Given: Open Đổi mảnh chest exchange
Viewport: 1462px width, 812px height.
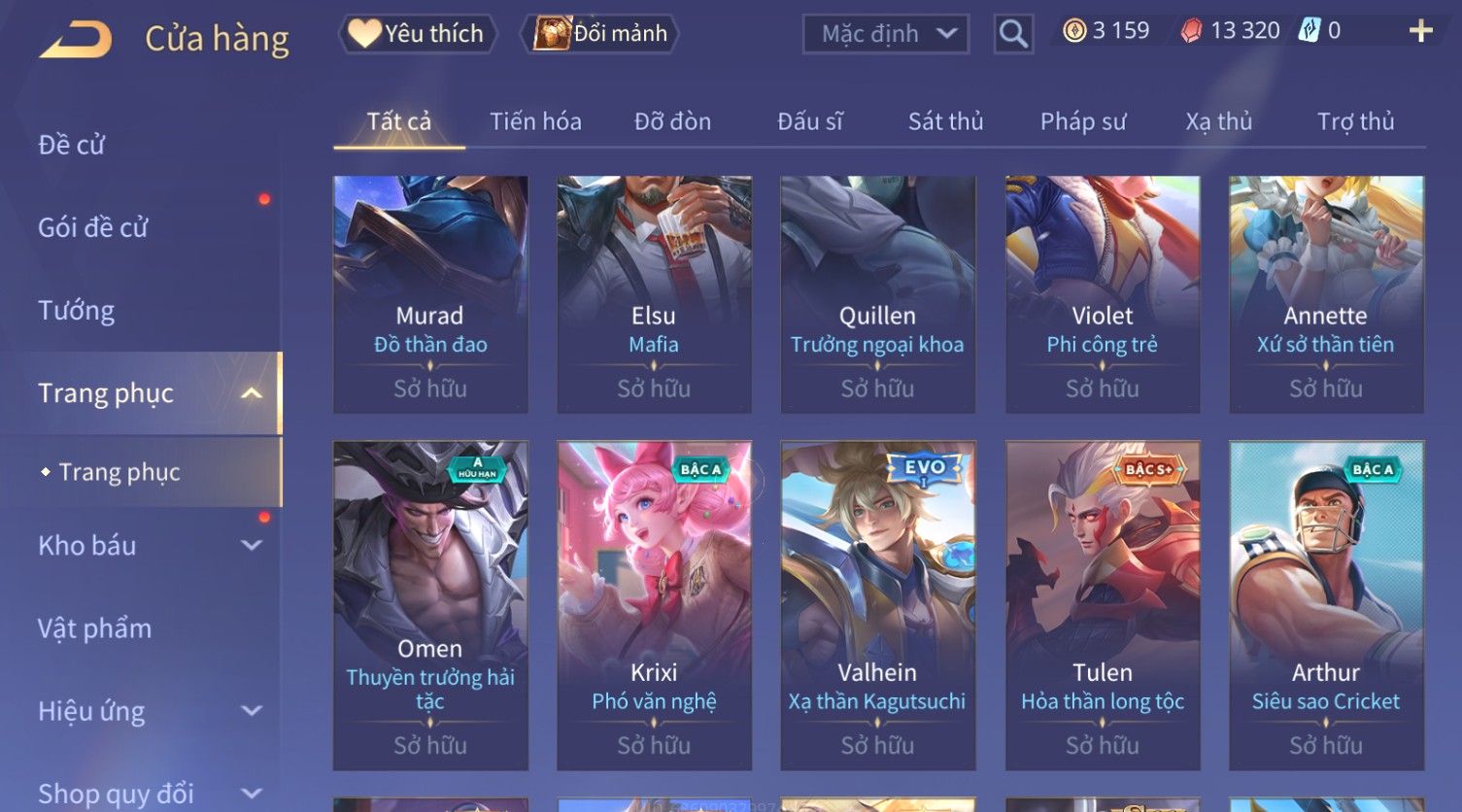Looking at the screenshot, I should pyautogui.click(x=599, y=34).
